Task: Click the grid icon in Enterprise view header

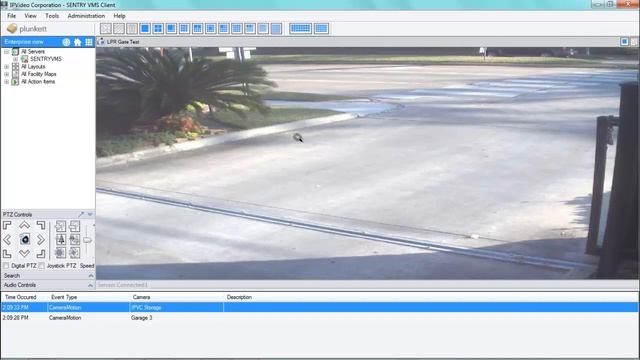Action: pyautogui.click(x=89, y=42)
